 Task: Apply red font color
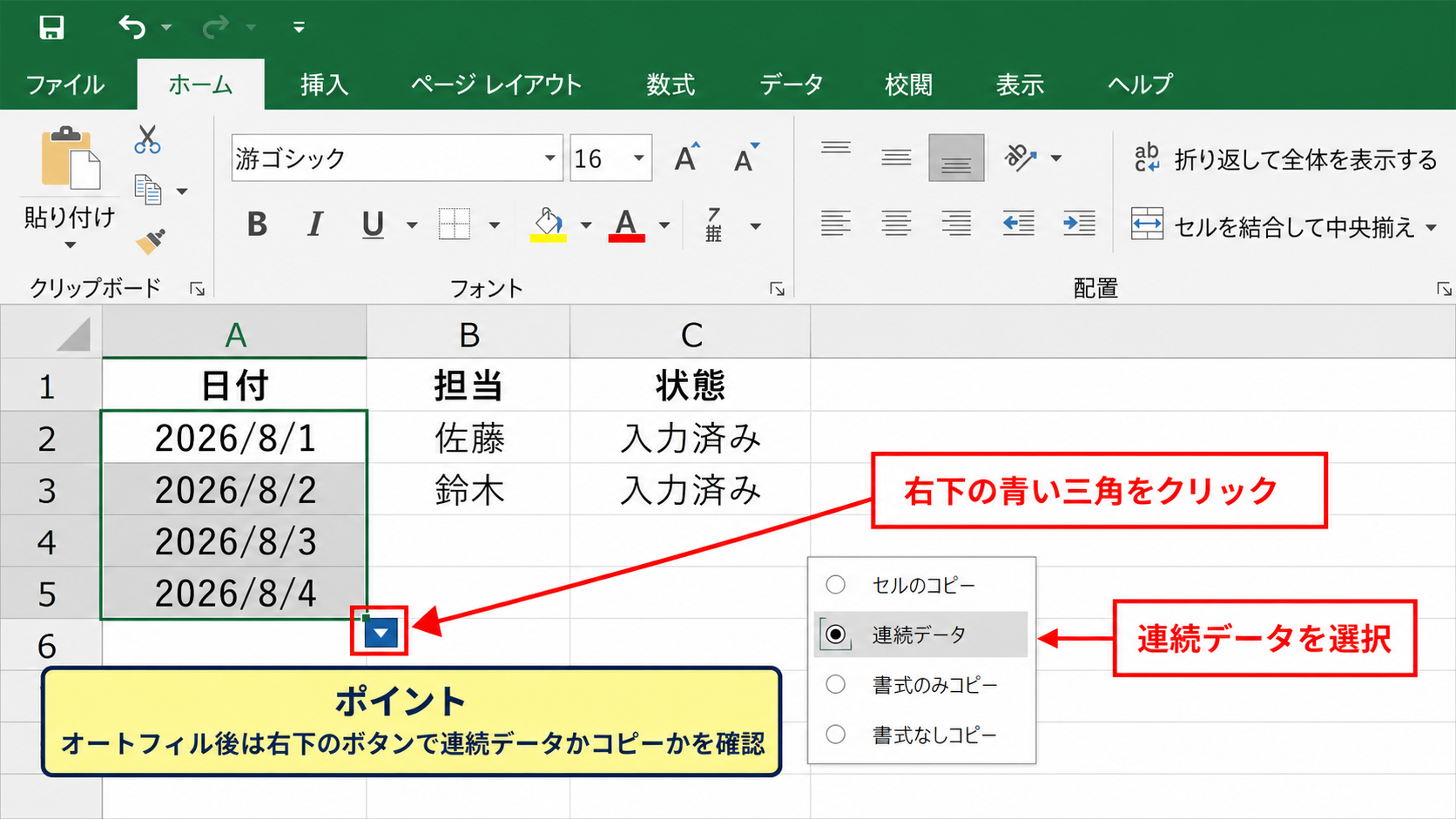[x=627, y=225]
